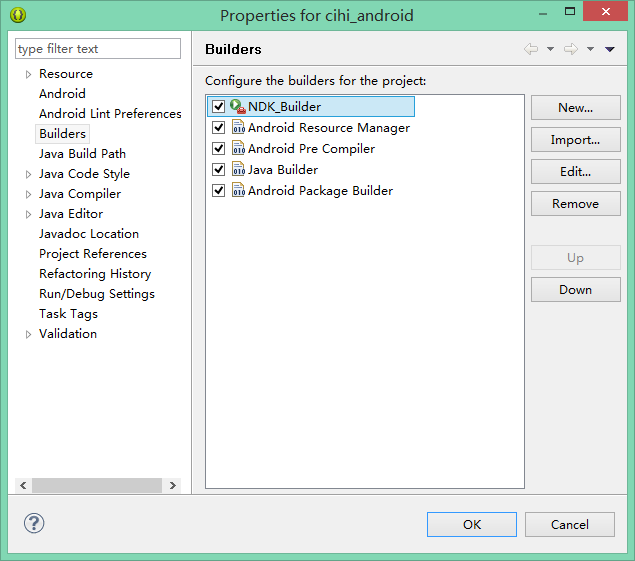Open the view menu dropdown triangle
Screen dimensions: 635x561
(x=610, y=49)
